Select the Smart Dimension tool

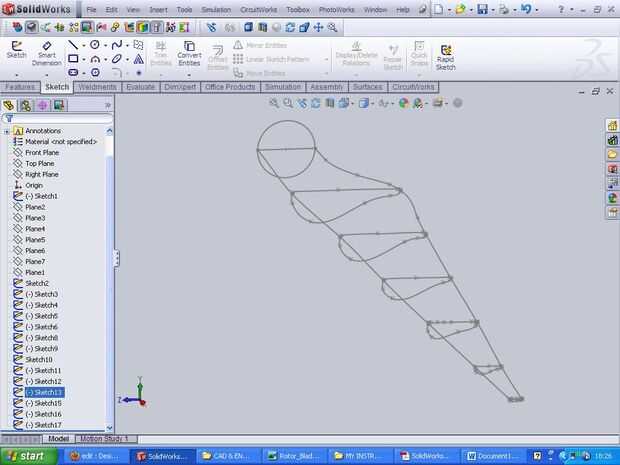point(47,53)
